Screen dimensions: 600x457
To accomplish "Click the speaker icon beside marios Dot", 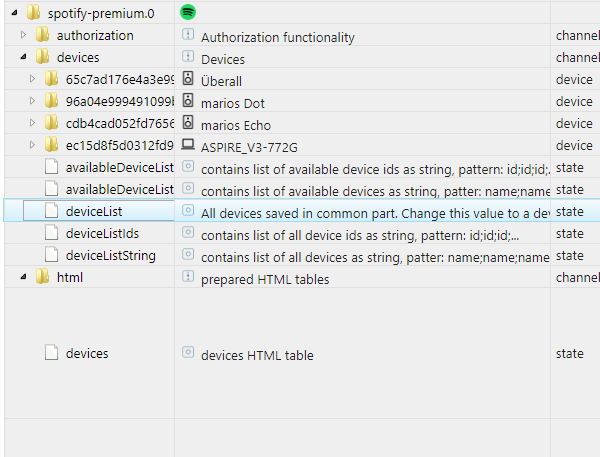I will pos(188,102).
